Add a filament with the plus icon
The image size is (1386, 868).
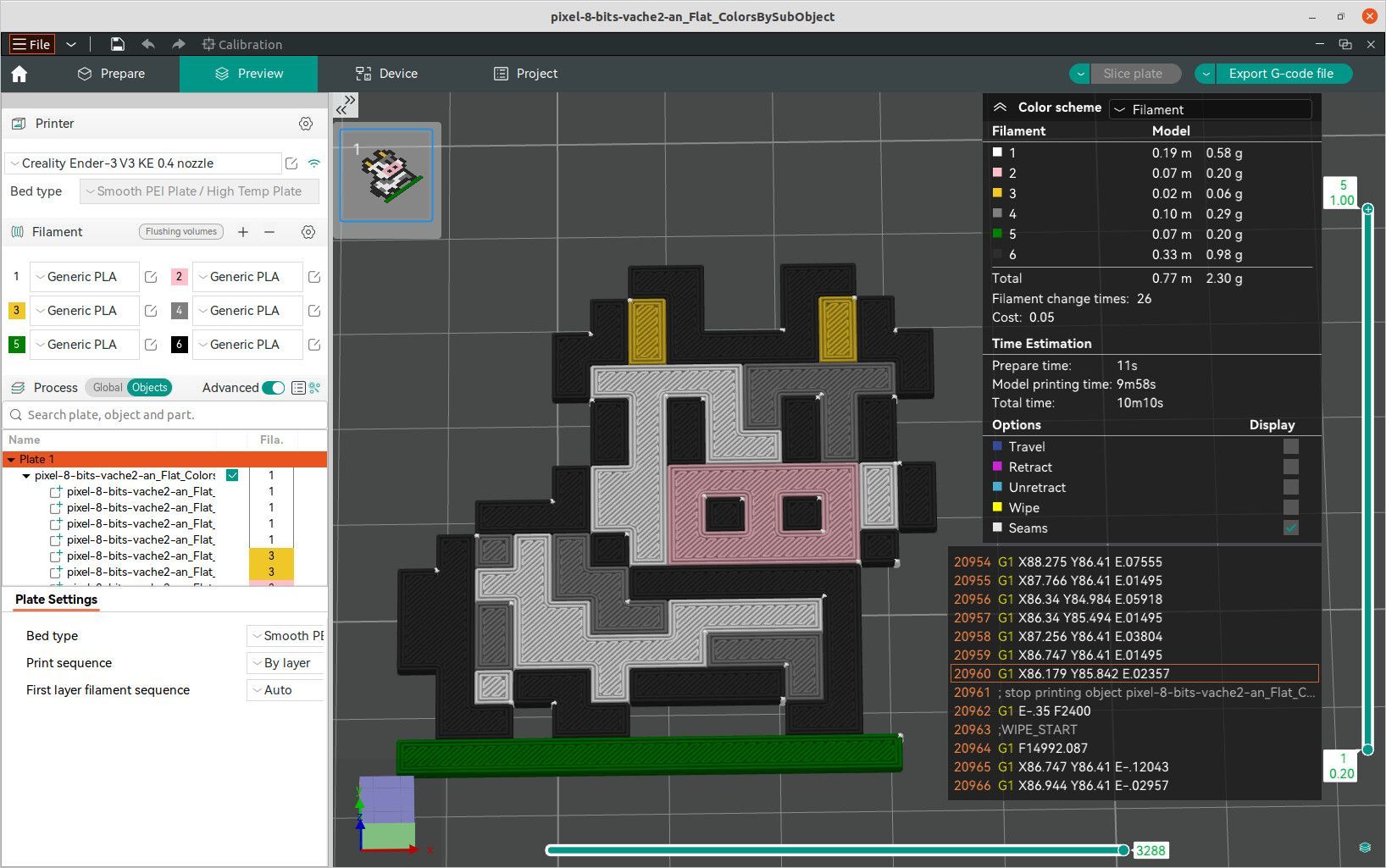pos(243,232)
